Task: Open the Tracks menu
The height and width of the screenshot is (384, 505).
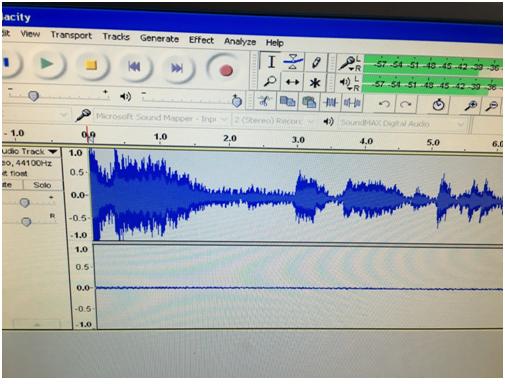Action: (x=116, y=36)
